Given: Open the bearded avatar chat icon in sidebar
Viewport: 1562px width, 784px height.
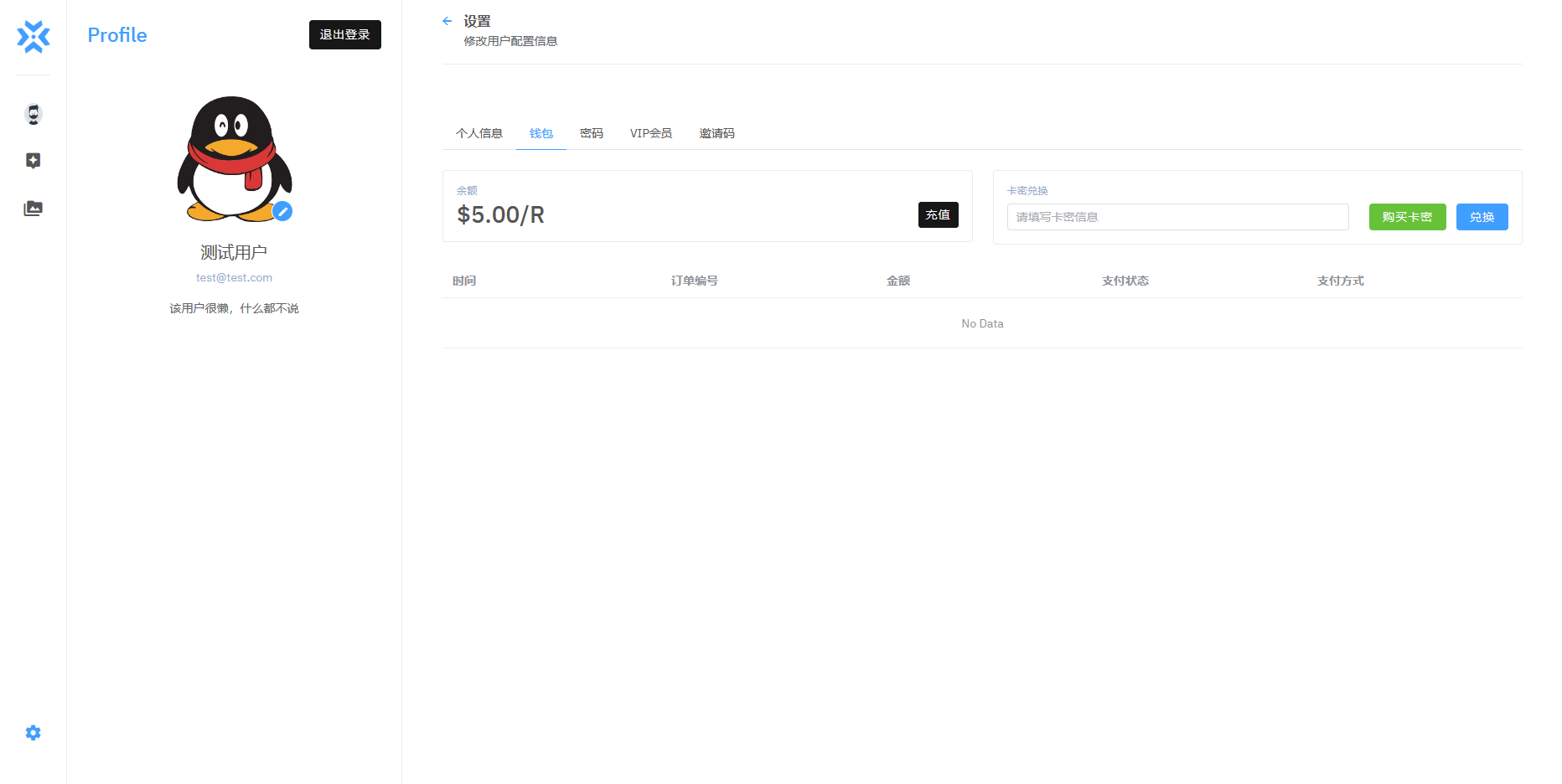Looking at the screenshot, I should tap(34, 114).
